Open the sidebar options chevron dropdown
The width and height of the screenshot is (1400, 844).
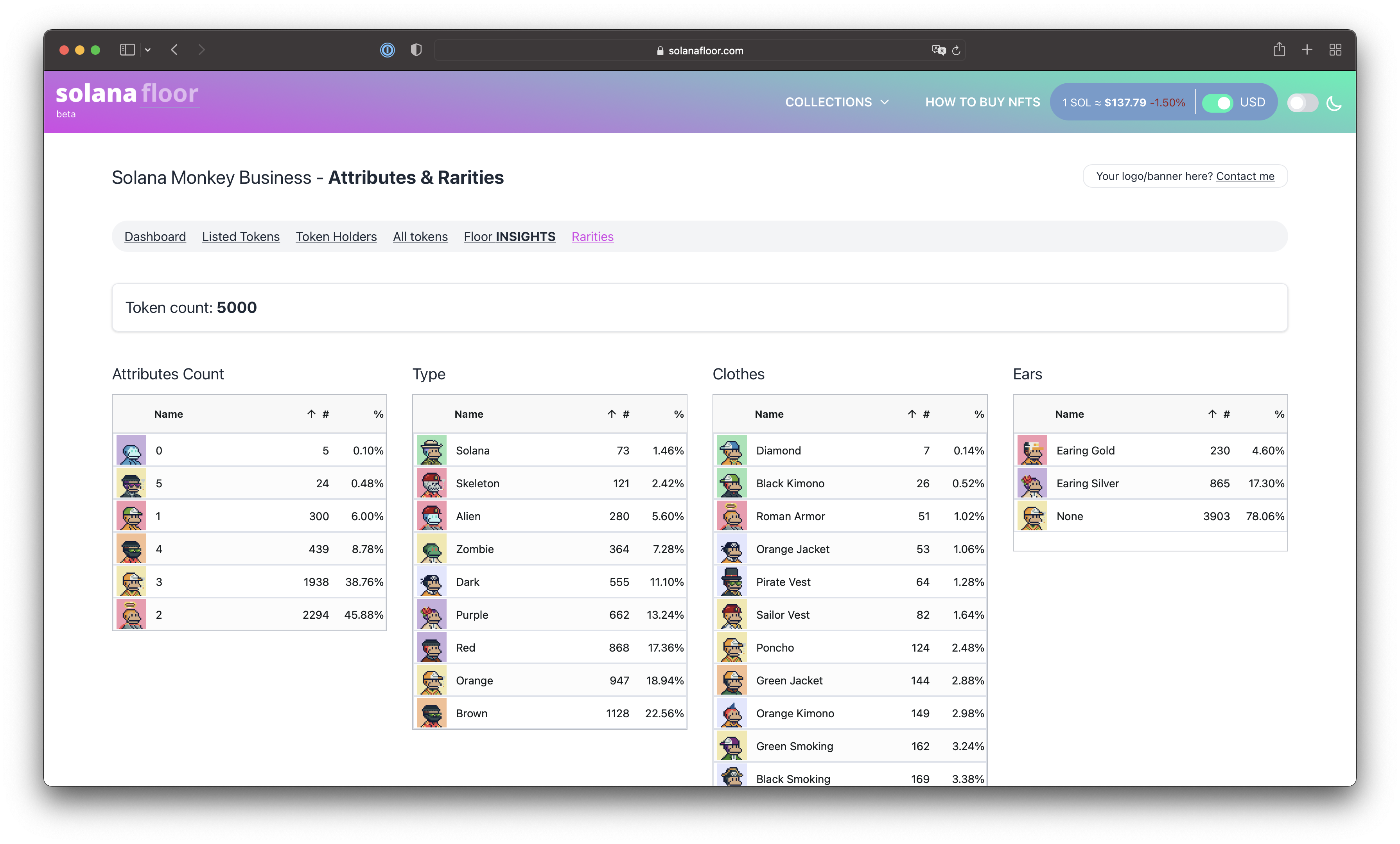pos(148,50)
